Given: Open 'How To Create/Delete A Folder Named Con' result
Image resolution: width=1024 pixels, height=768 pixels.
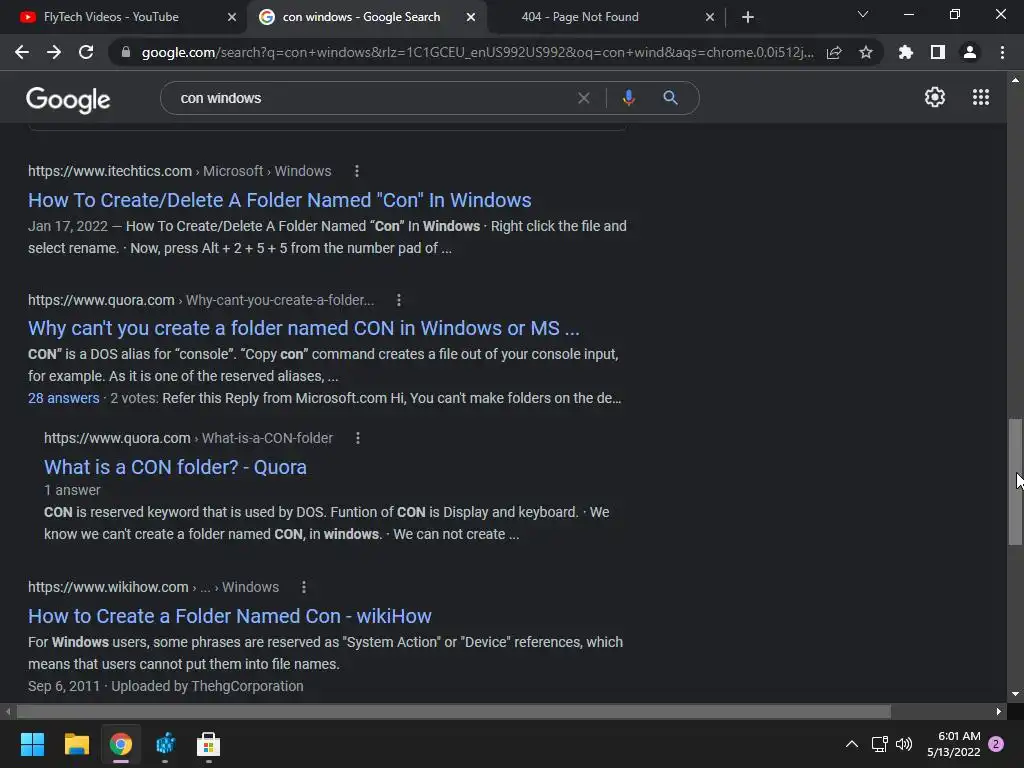Looking at the screenshot, I should point(280,200).
